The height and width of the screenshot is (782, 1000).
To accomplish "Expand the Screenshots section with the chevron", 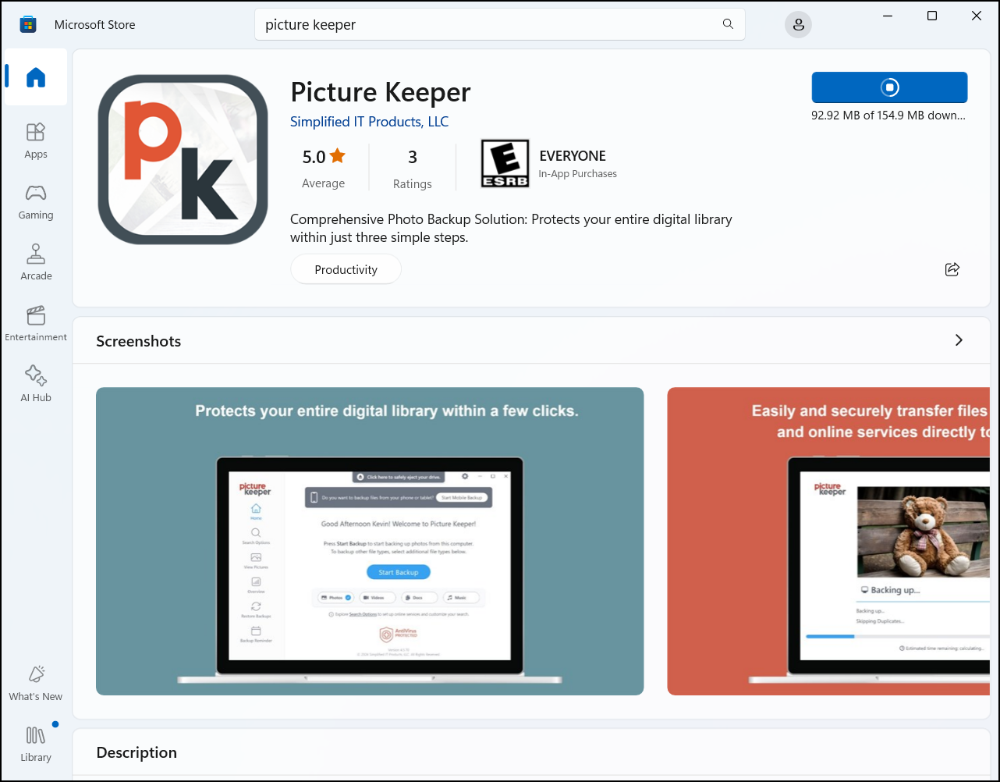I will click(959, 341).
